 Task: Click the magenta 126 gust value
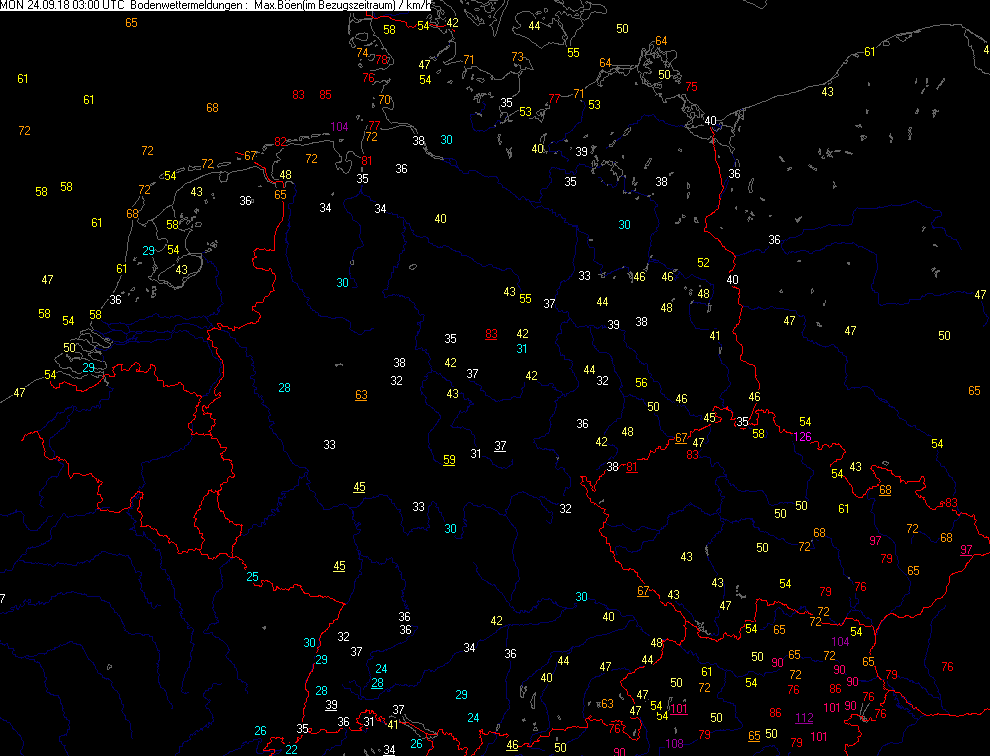pyautogui.click(x=802, y=437)
